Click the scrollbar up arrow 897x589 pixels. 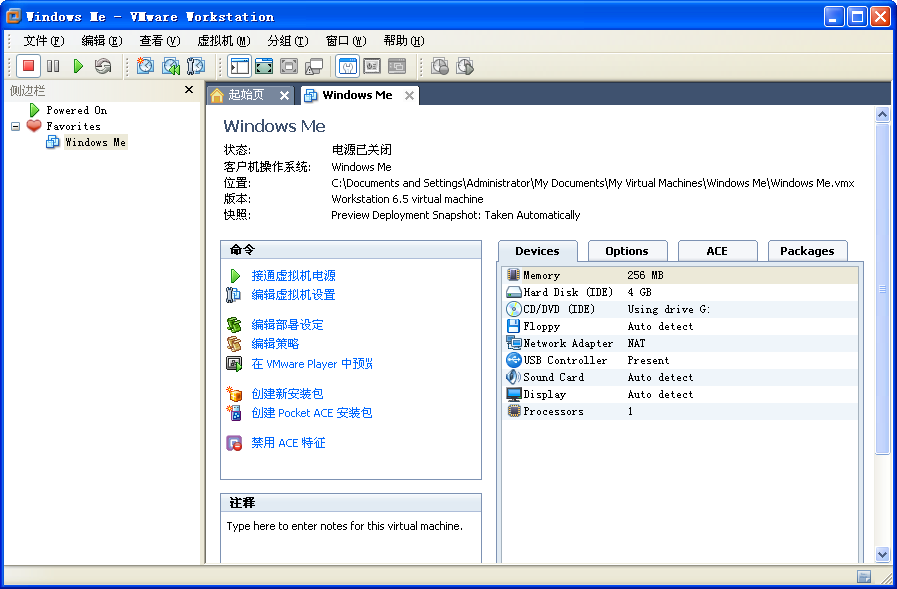[883, 114]
